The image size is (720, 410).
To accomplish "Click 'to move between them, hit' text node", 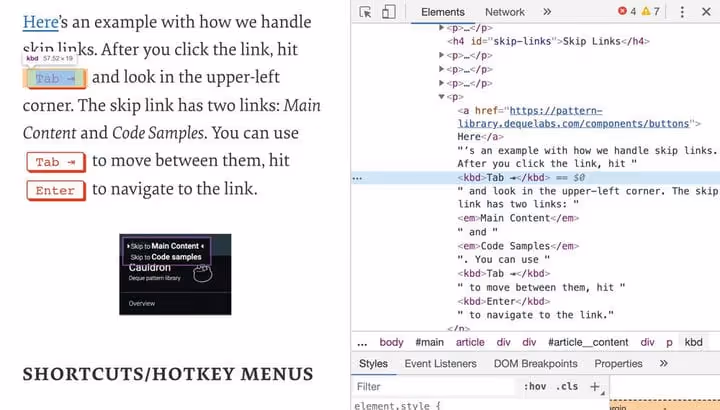I will [x=541, y=288].
